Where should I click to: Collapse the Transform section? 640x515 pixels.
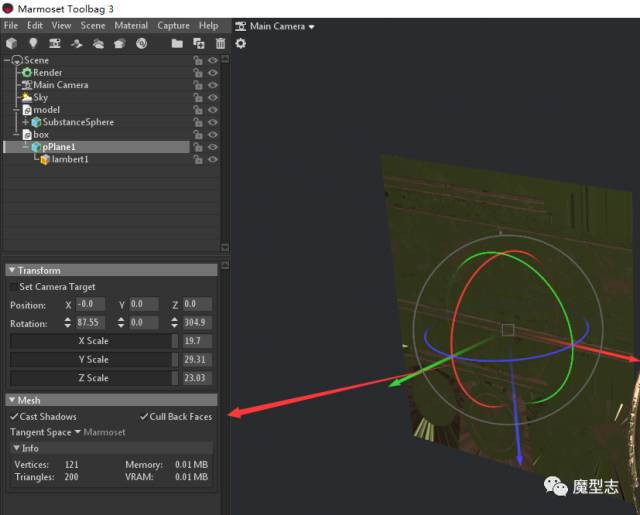[12, 270]
